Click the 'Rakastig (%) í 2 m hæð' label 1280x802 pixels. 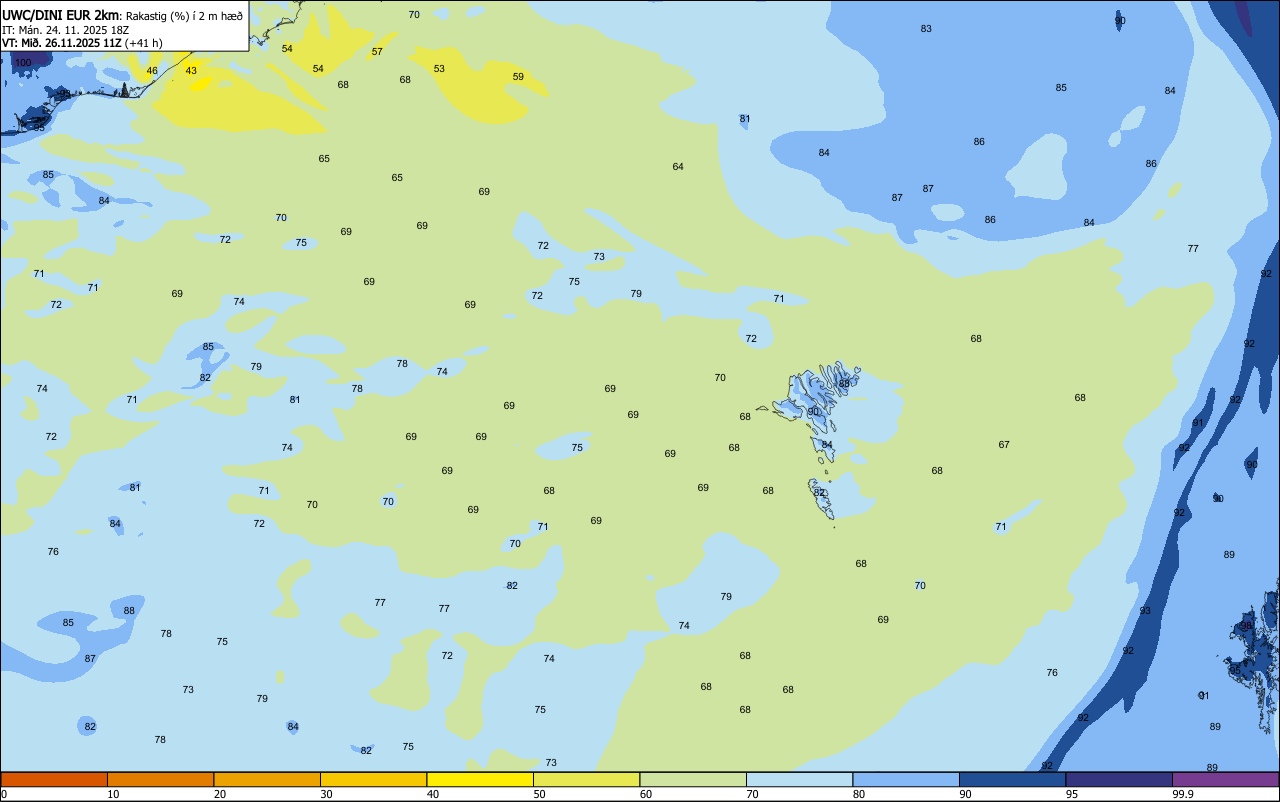[x=184, y=15]
